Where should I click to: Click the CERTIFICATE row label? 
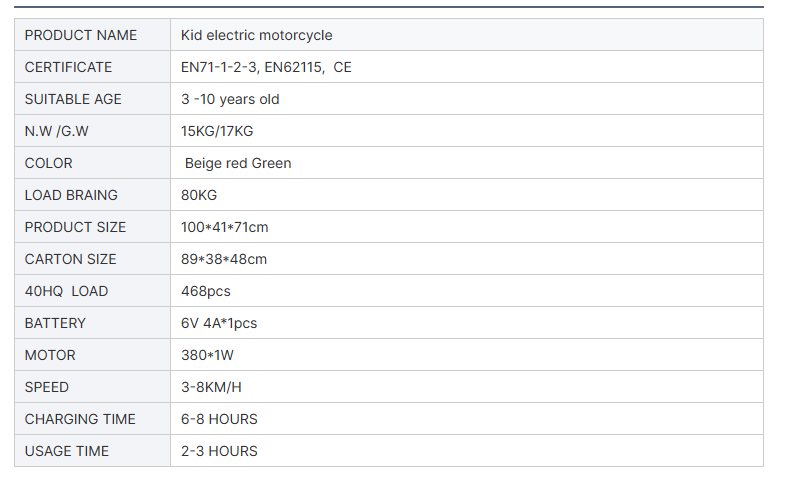[x=68, y=67]
